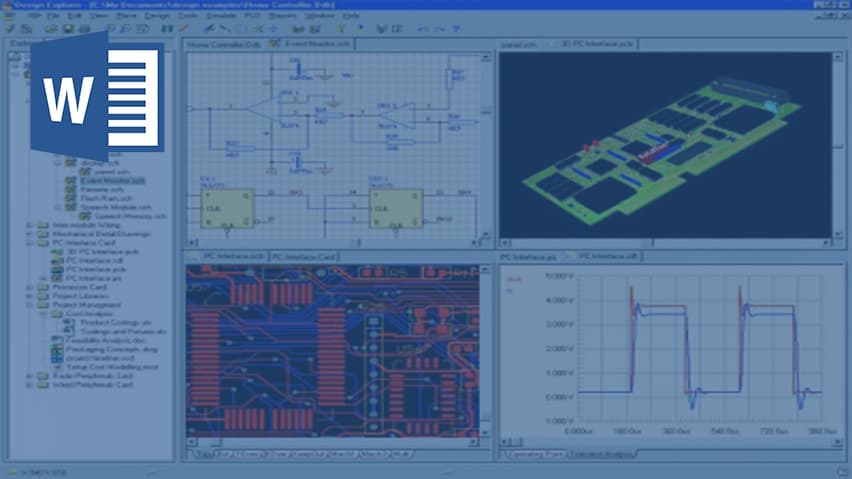Select PC Interface.prj in the tree
Viewport: 852px width, 479px height.
[x=94, y=279]
